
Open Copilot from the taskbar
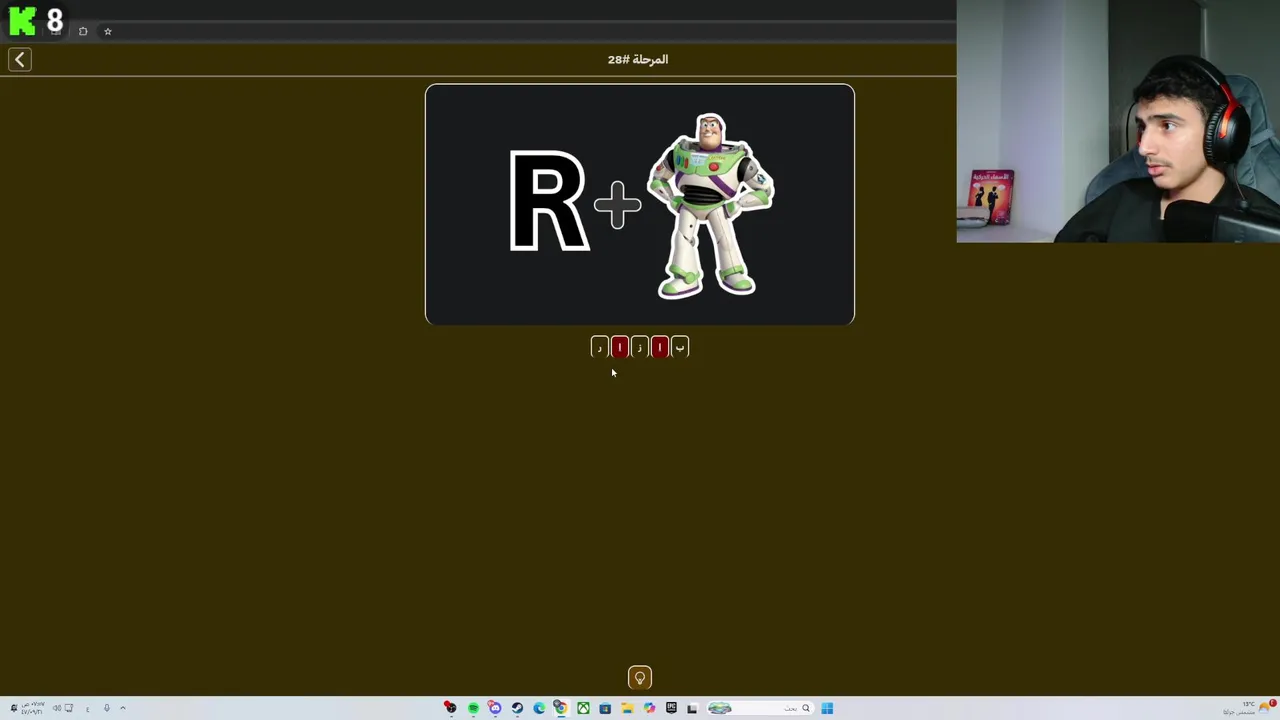[x=649, y=708]
